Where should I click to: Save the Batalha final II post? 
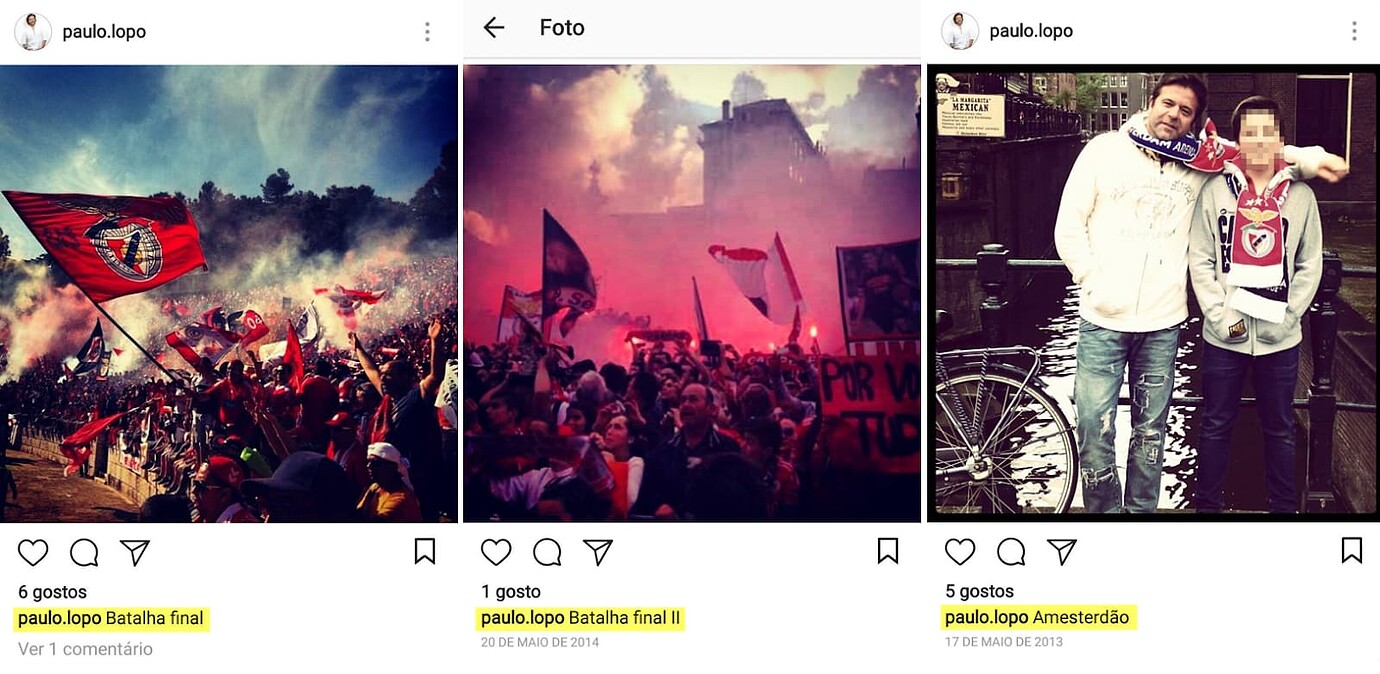point(888,551)
